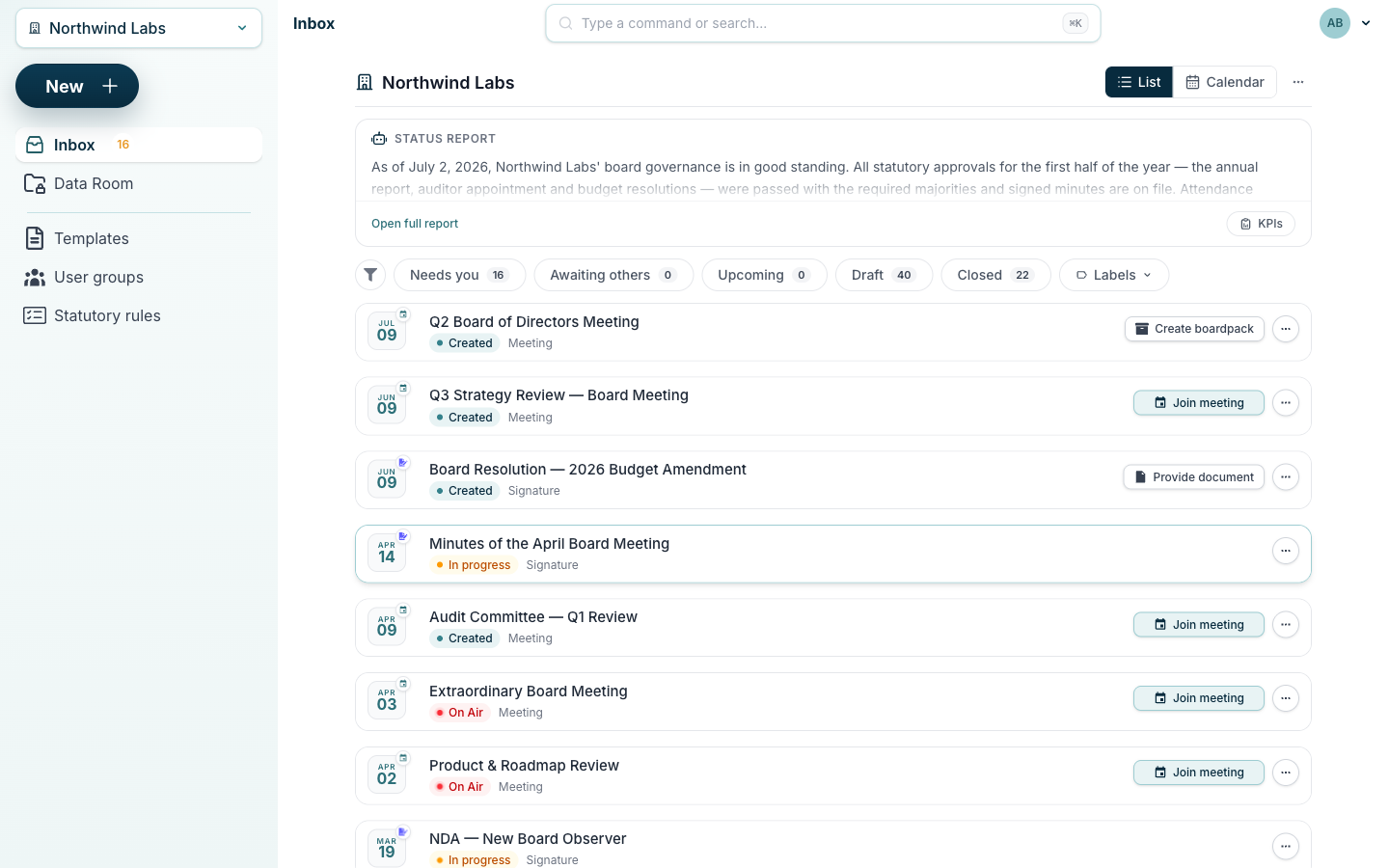Open Inbox in the sidebar
The height and width of the screenshot is (868, 1389).
pos(139,145)
